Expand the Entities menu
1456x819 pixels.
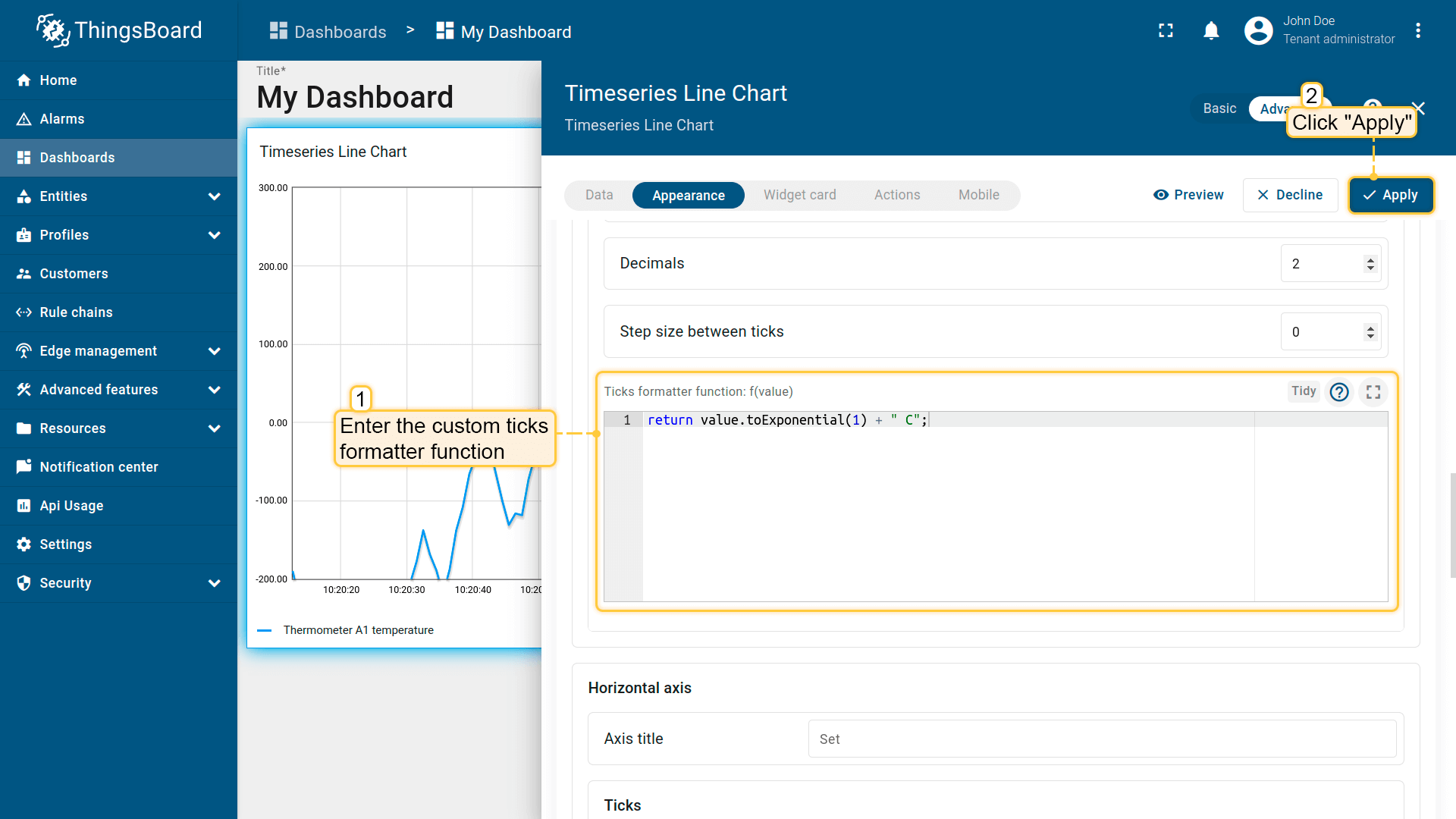pos(215,196)
